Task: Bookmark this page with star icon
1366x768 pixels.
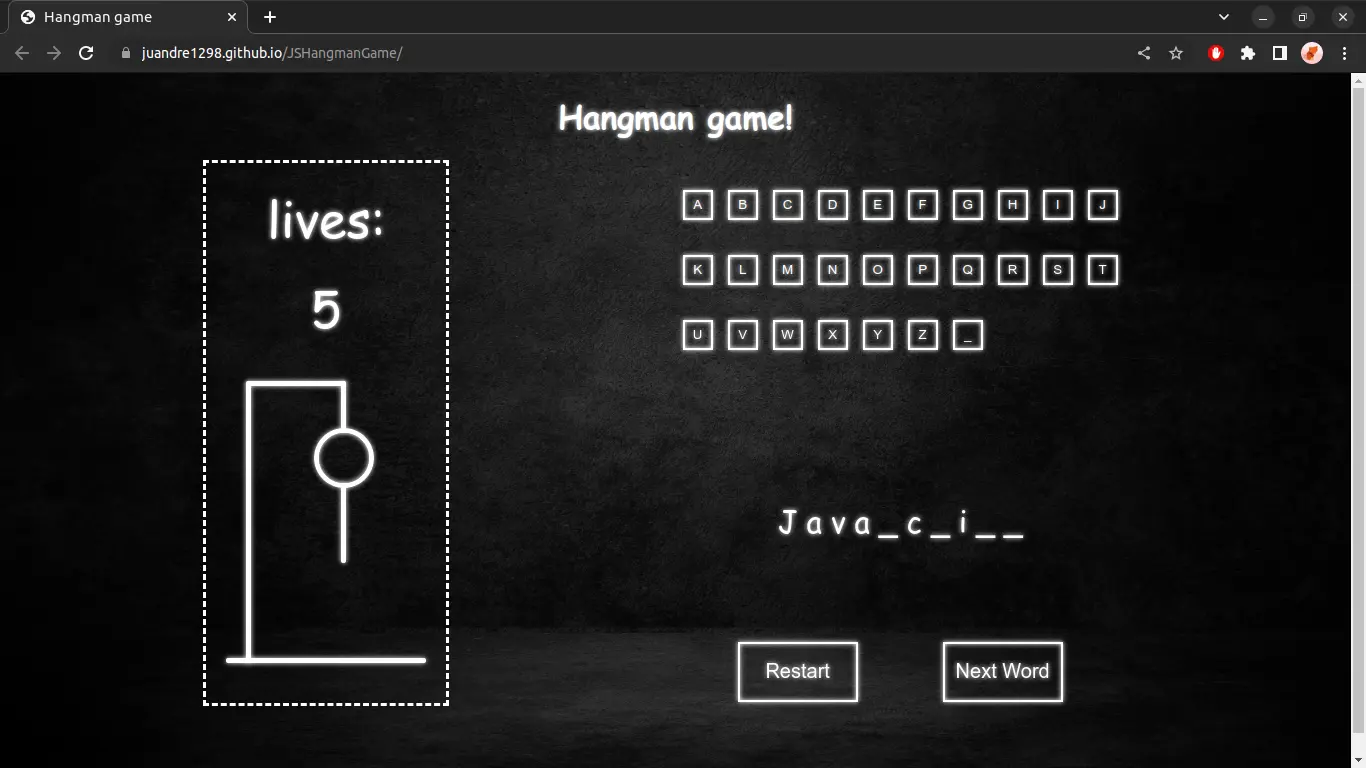Action: pyautogui.click(x=1176, y=53)
